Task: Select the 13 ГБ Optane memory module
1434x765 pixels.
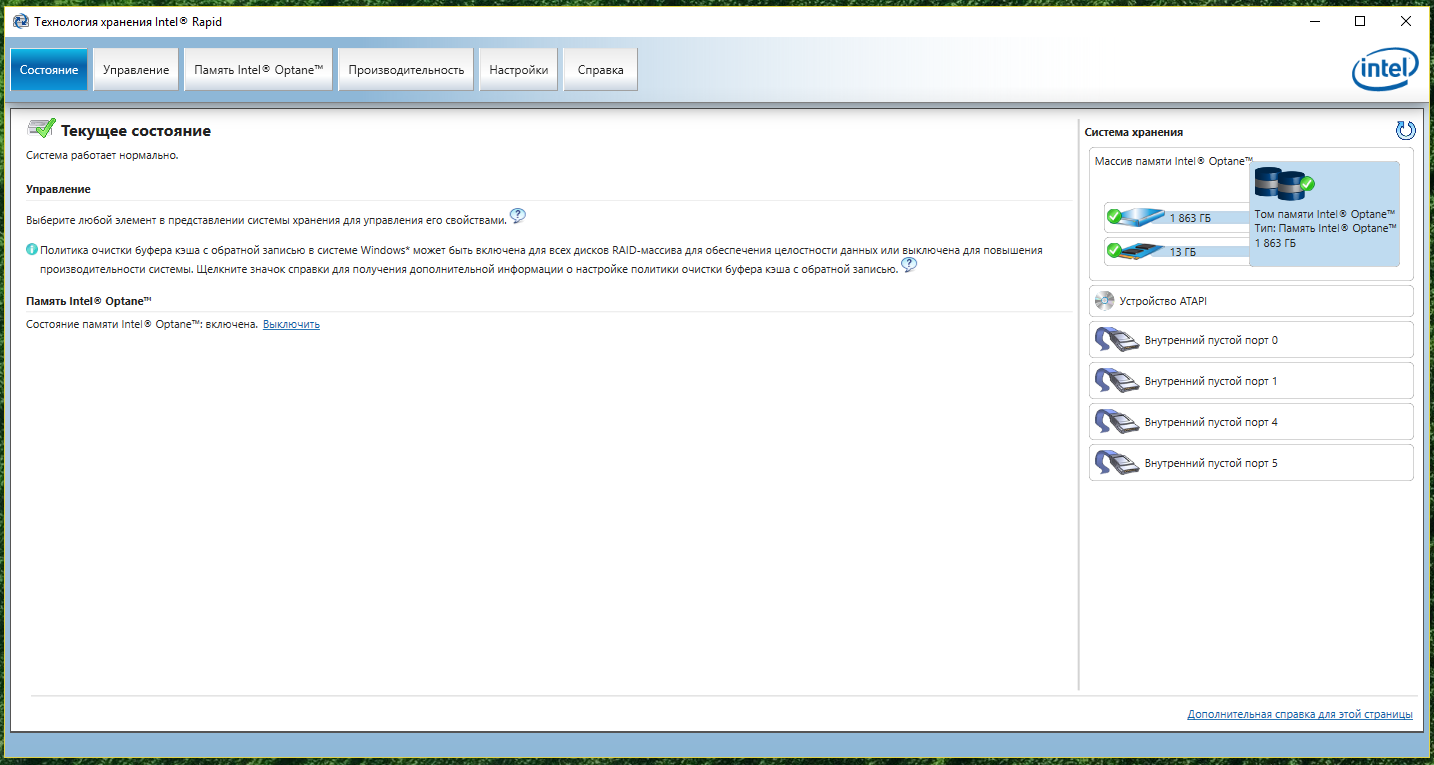Action: (1178, 251)
